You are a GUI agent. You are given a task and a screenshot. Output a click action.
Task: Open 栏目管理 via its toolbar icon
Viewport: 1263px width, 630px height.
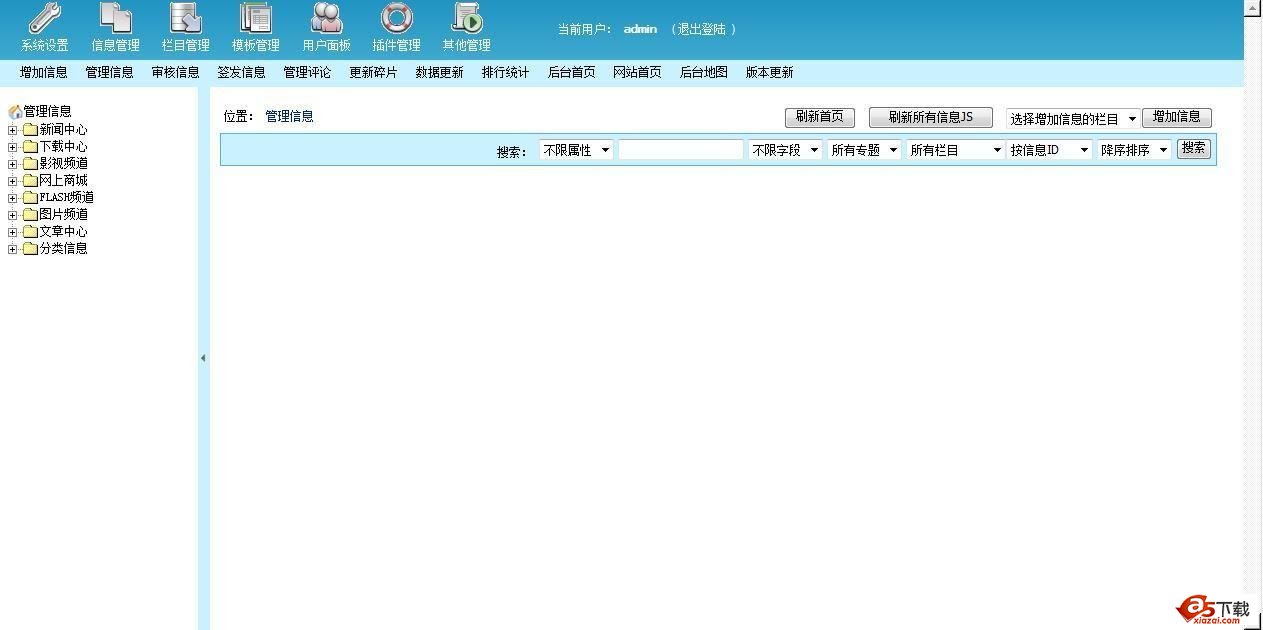(184, 27)
